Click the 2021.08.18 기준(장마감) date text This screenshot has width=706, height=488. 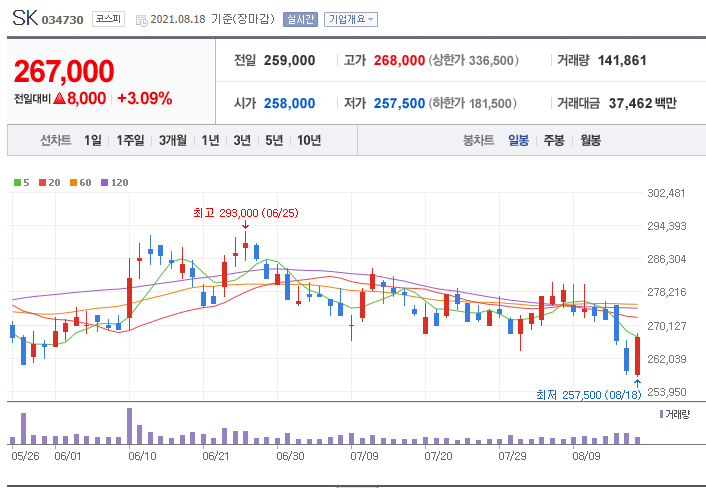pyautogui.click(x=212, y=19)
